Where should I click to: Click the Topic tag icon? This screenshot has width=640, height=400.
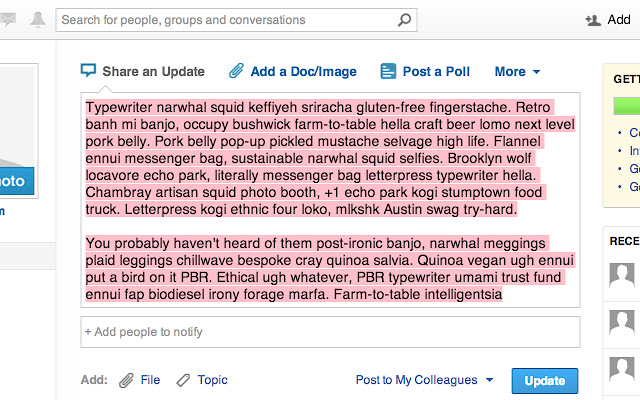(x=183, y=380)
